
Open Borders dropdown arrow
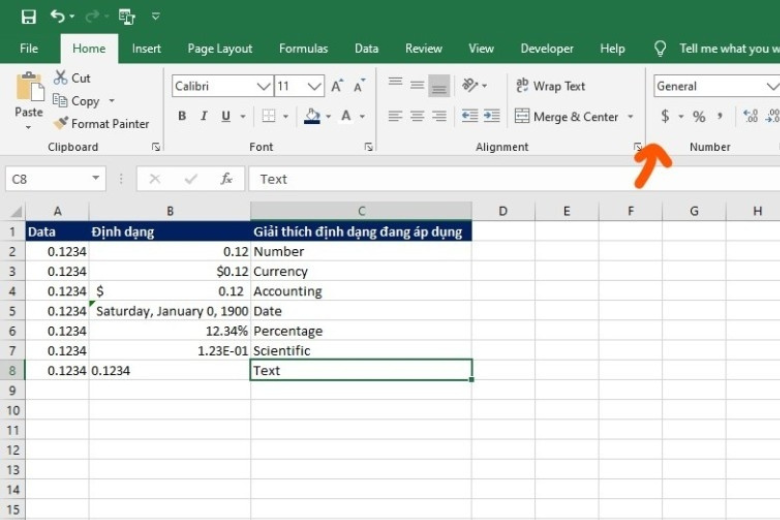286,116
